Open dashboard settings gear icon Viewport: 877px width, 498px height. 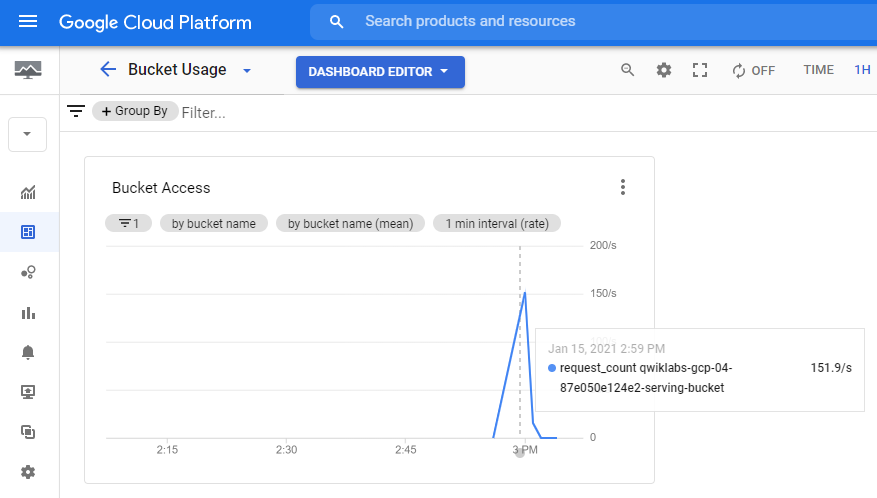(x=664, y=70)
